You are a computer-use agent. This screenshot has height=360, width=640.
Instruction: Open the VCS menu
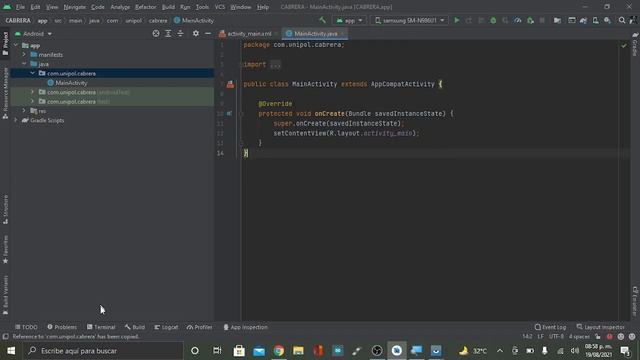coord(220,7)
